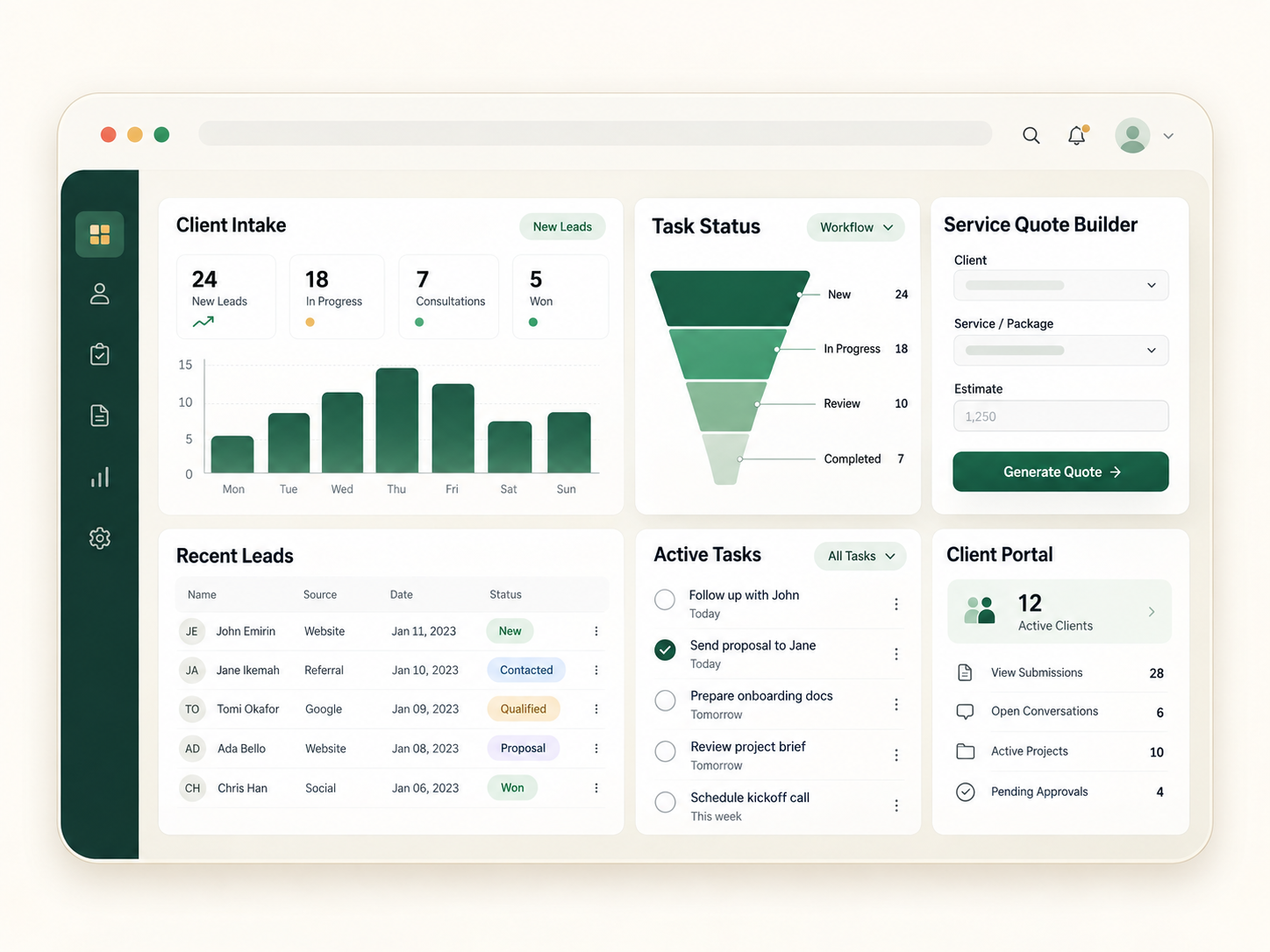Open options for Send proposal to Jane task

(896, 654)
